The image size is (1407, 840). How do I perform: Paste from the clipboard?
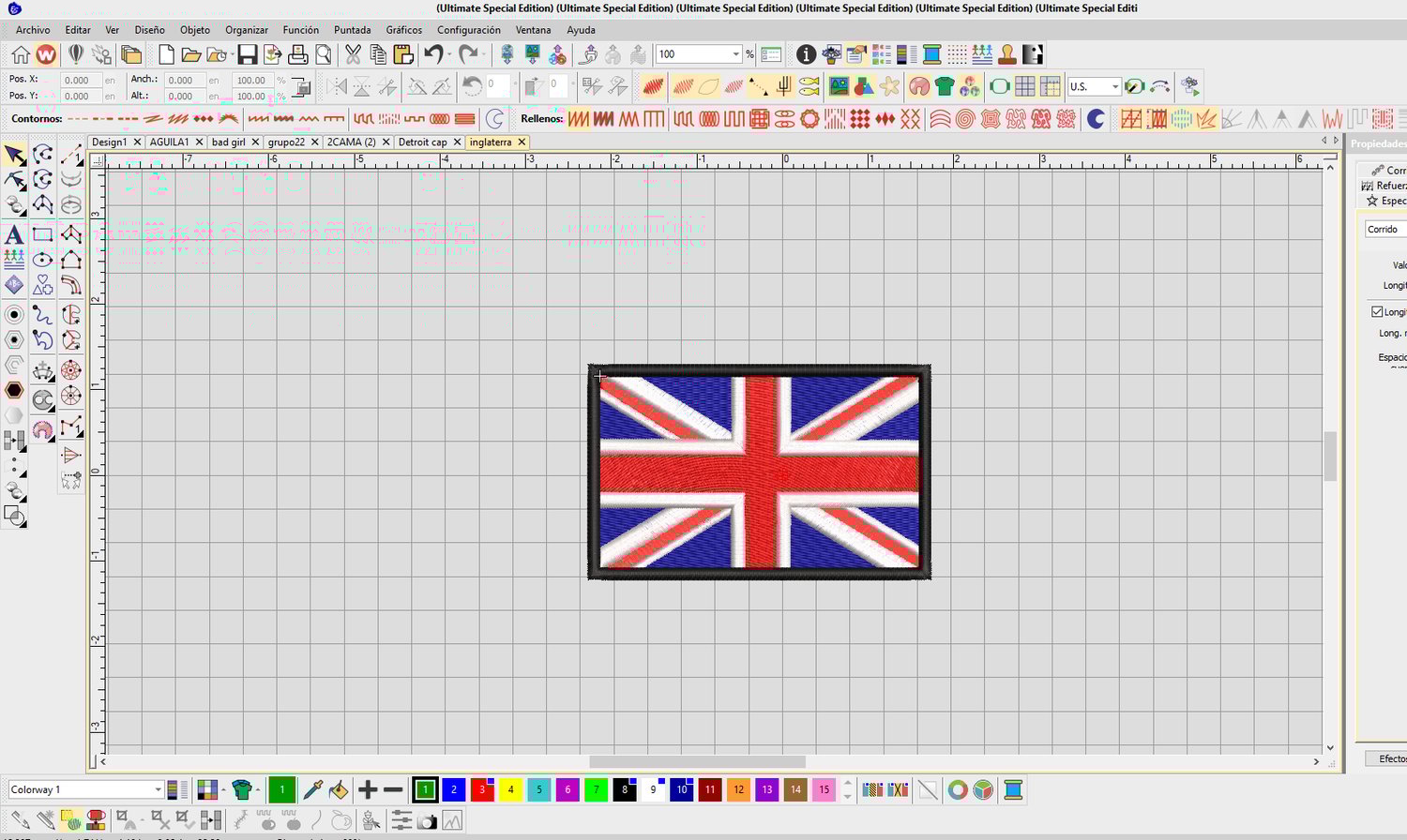click(x=403, y=54)
